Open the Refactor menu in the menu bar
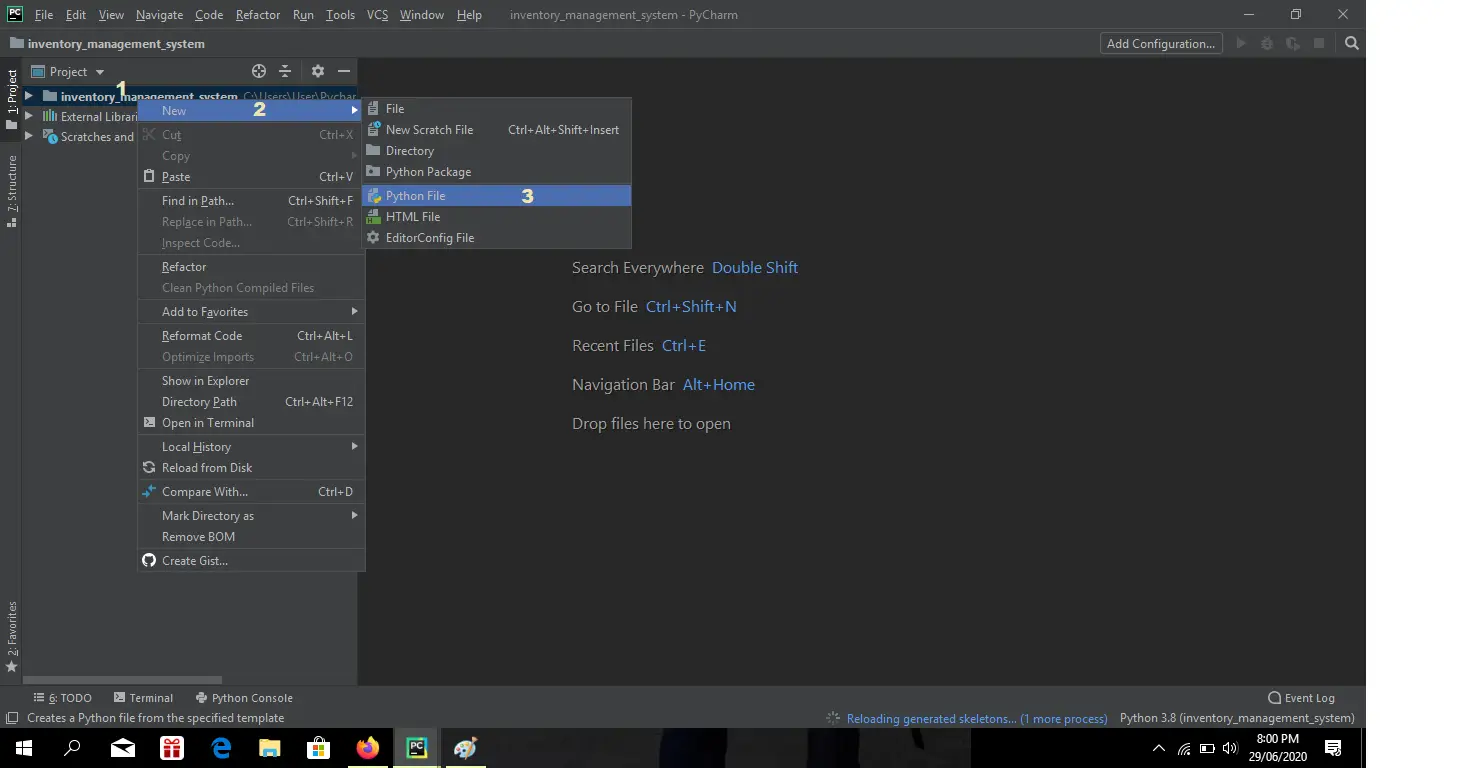 pyautogui.click(x=257, y=14)
